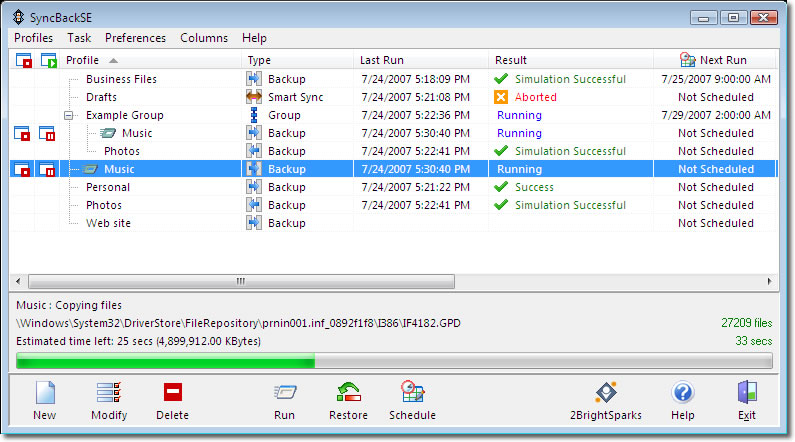The height and width of the screenshot is (442, 795).
Task: Open the Task menu
Action: 79,38
